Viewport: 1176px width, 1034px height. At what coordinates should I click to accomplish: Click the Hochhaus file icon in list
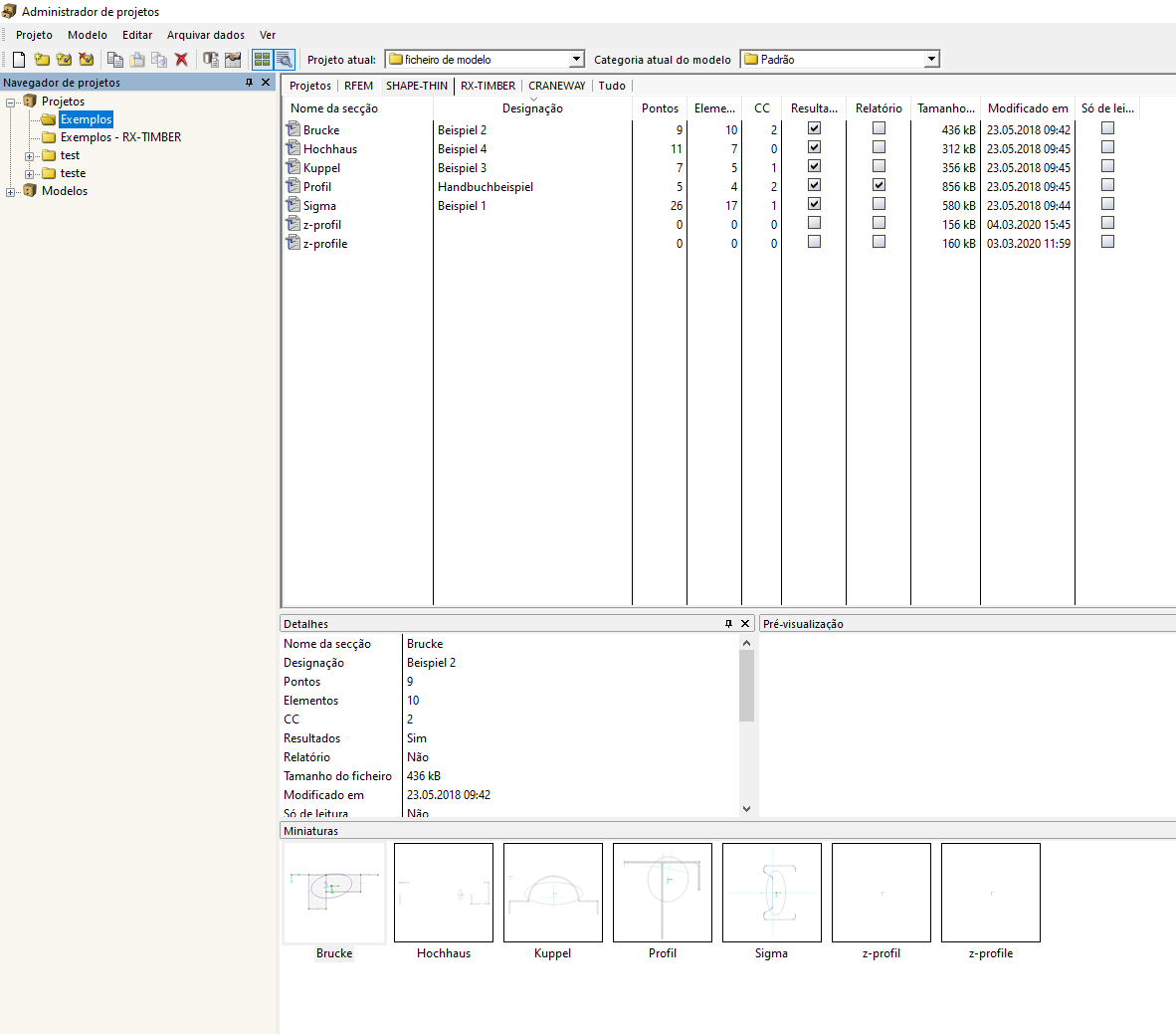pyautogui.click(x=294, y=148)
